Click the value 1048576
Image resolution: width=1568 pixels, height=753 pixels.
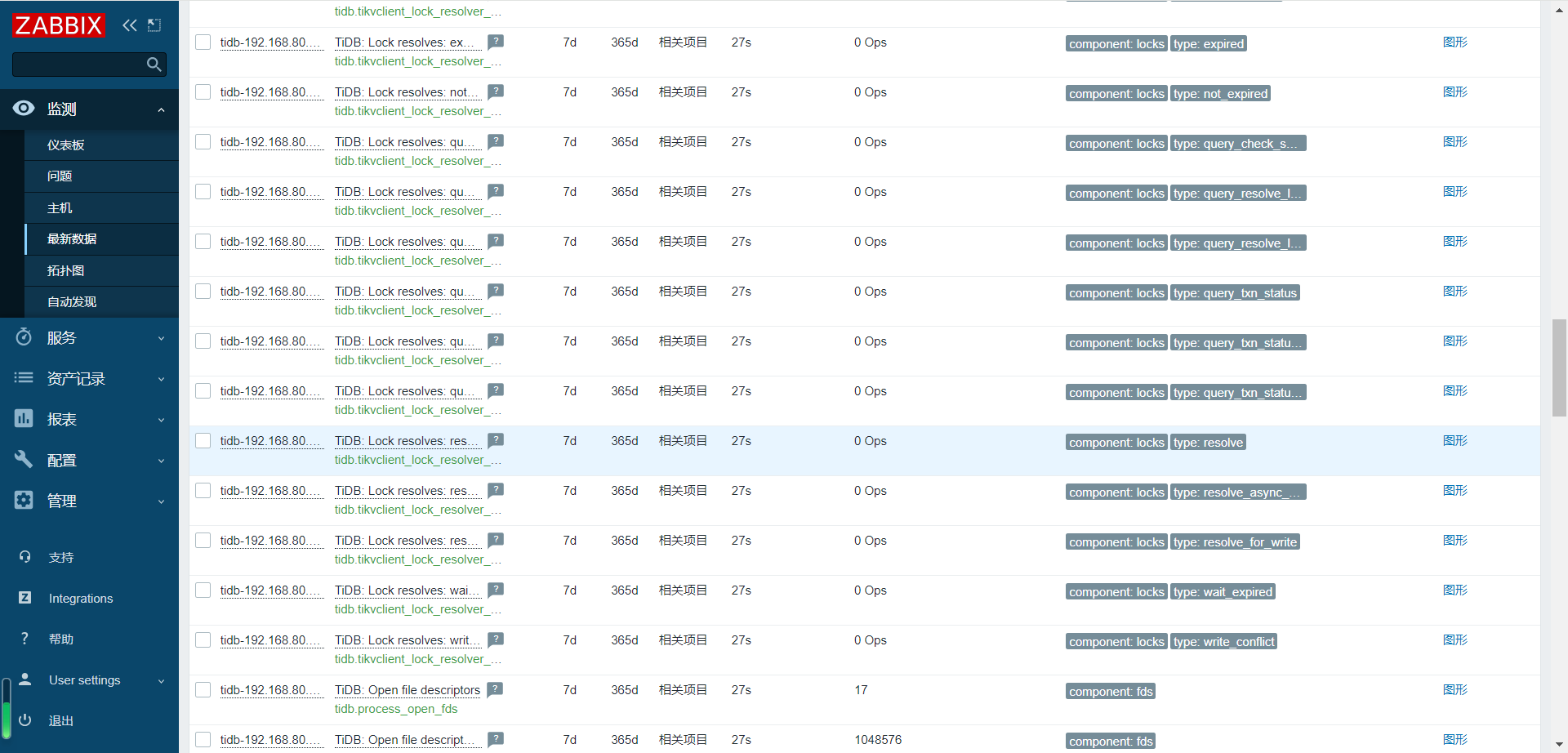pyautogui.click(x=878, y=740)
